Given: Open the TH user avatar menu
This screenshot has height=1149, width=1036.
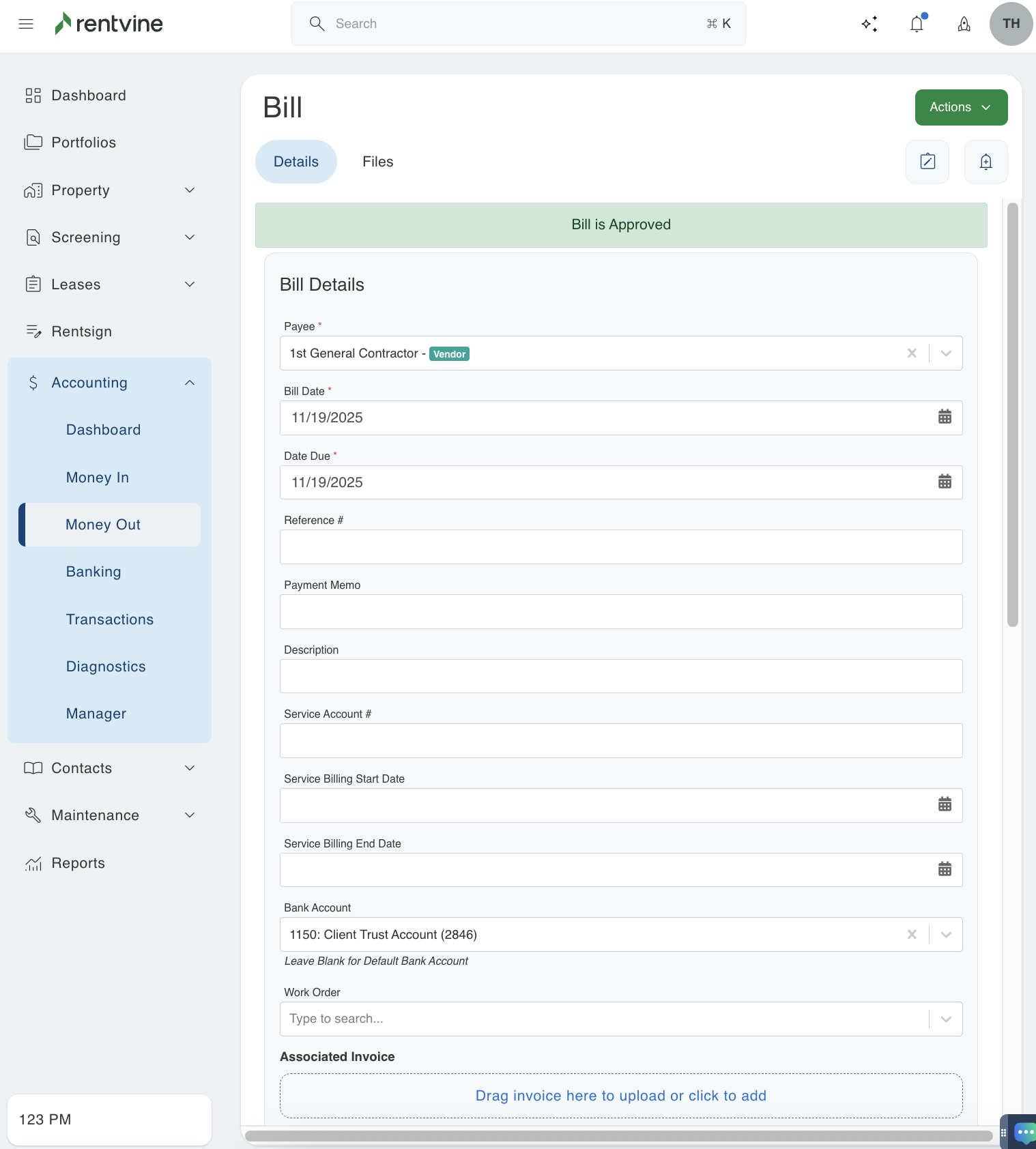Looking at the screenshot, I should tap(1011, 24).
